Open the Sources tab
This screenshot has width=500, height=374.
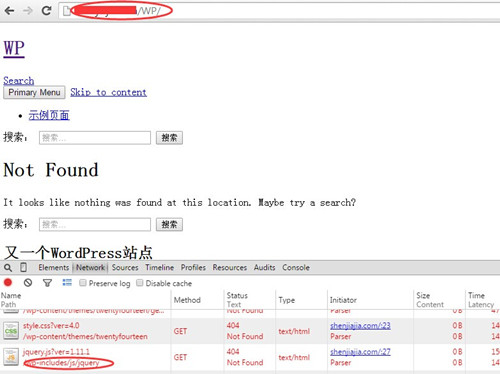pos(125,268)
